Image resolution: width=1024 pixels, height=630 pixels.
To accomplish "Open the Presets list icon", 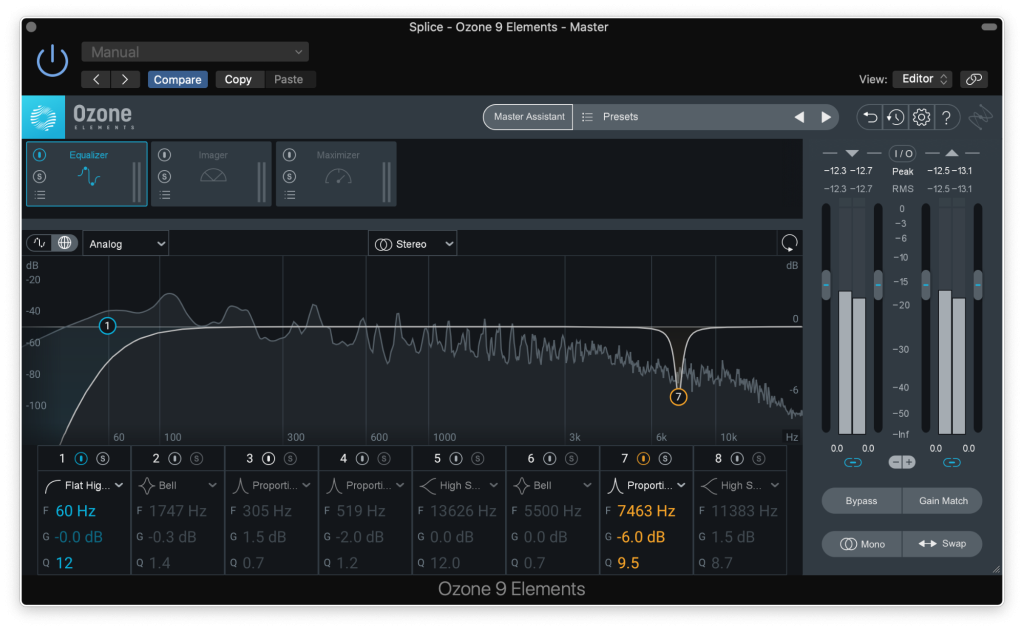I will [x=587, y=117].
